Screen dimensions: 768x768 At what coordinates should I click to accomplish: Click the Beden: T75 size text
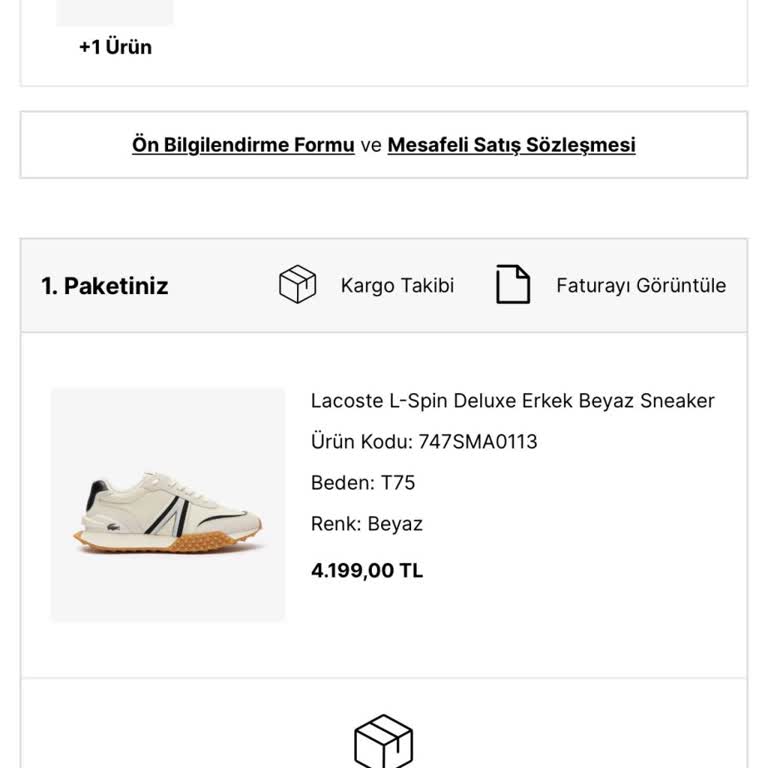coord(363,483)
